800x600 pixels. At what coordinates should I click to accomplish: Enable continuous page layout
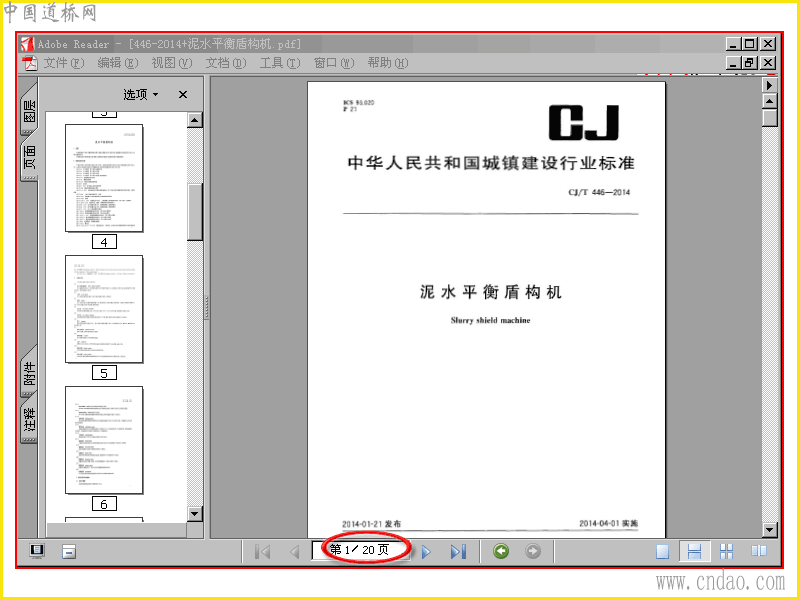[694, 552]
